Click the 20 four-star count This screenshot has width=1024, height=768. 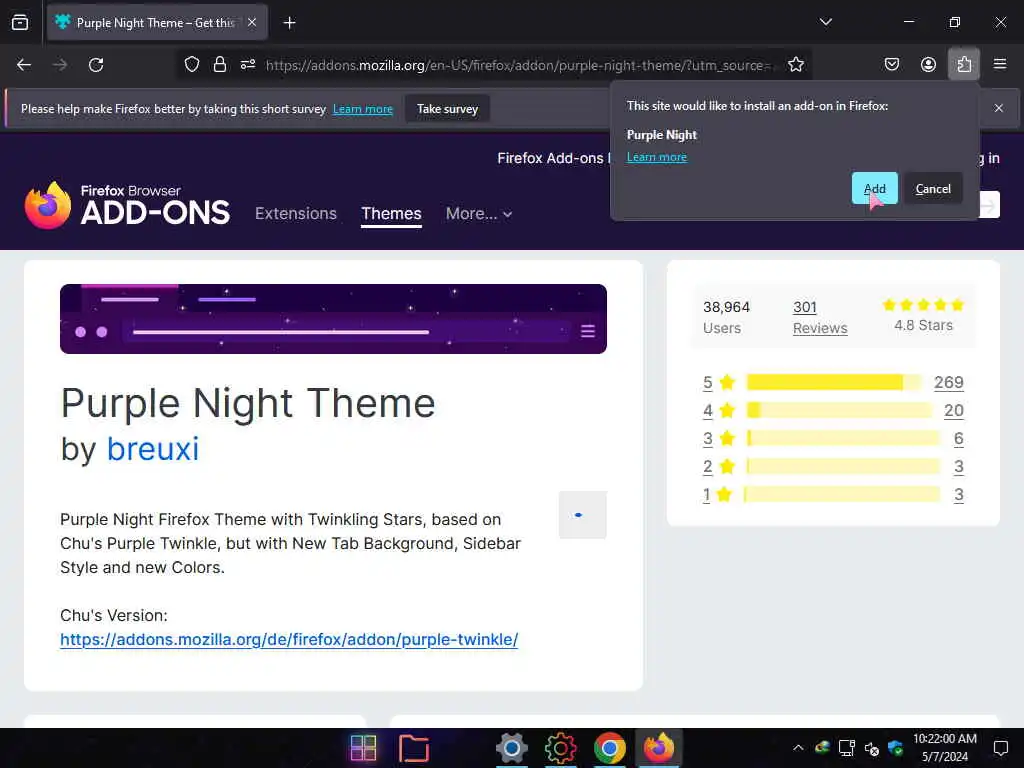(953, 410)
